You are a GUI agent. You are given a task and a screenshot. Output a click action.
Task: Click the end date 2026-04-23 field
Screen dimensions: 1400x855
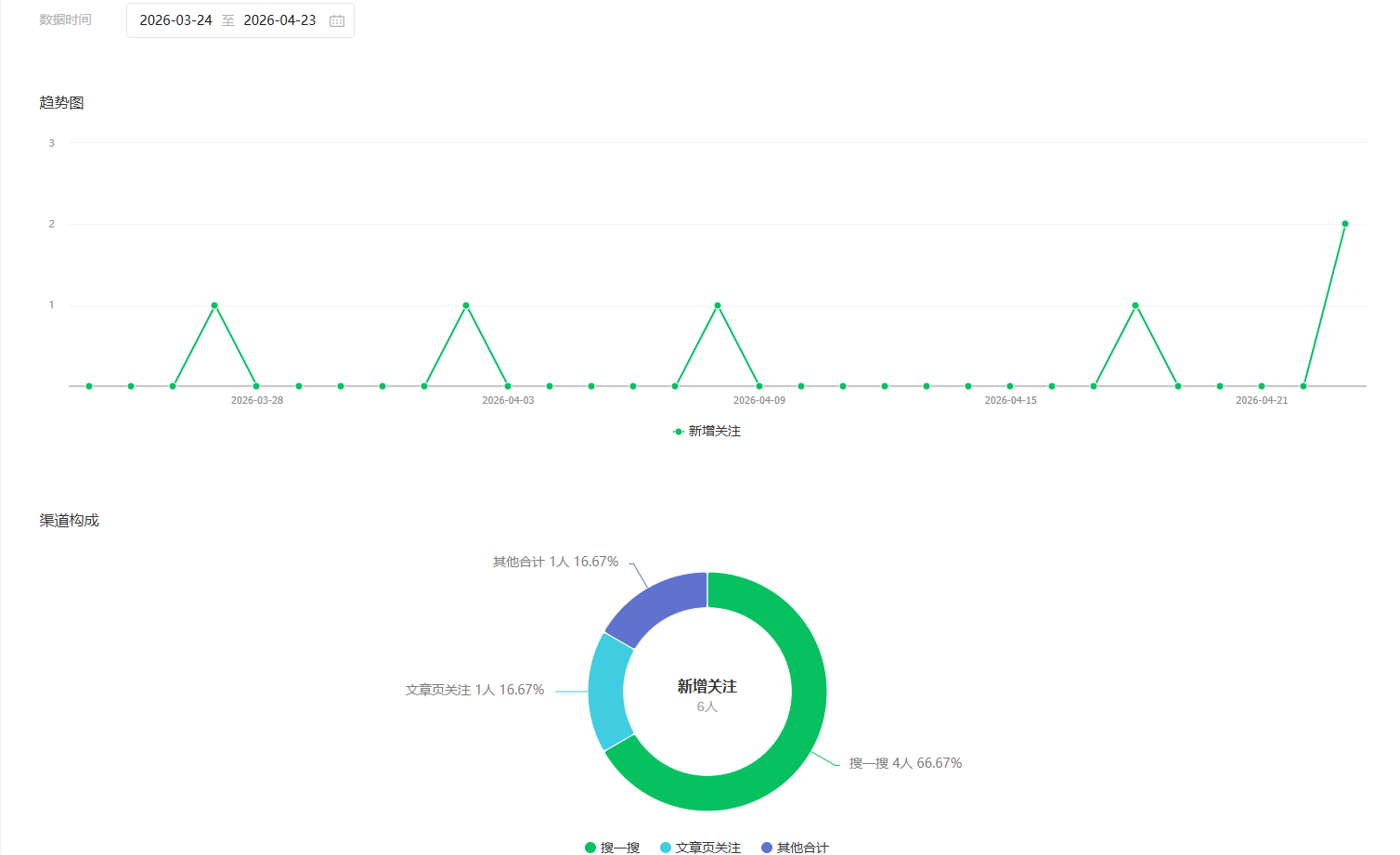click(279, 20)
